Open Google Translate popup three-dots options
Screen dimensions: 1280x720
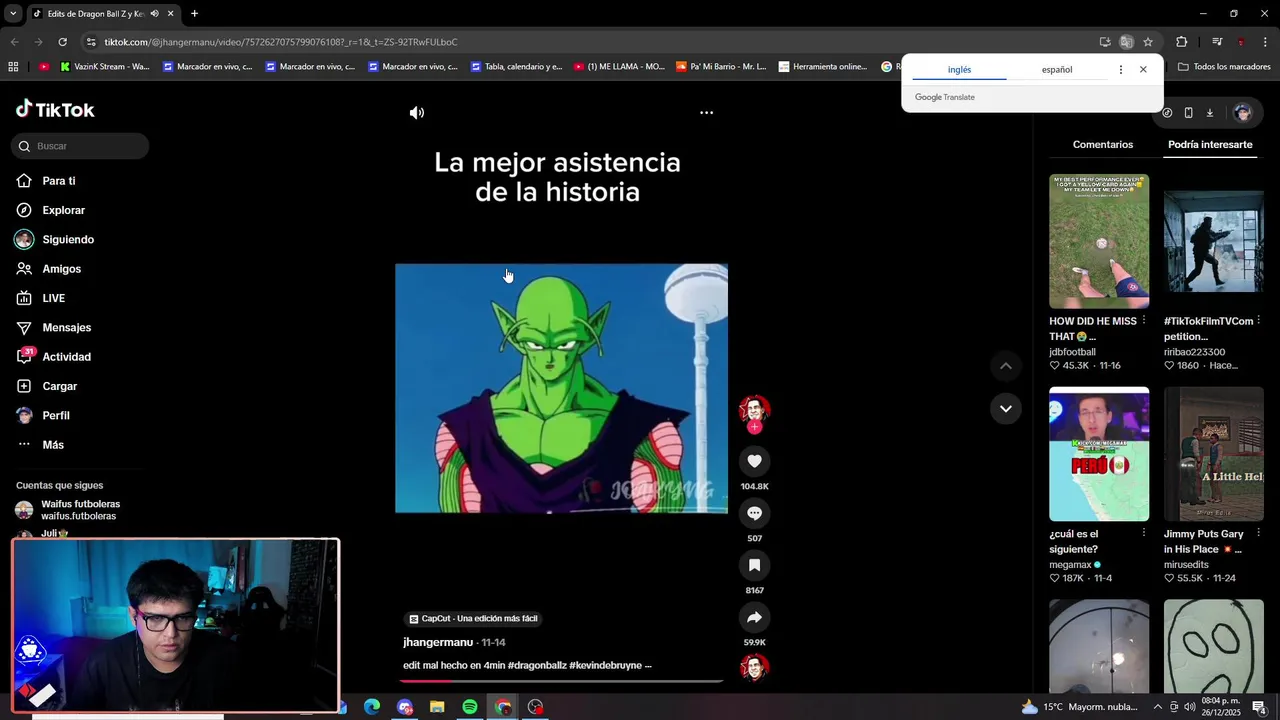coord(1120,70)
